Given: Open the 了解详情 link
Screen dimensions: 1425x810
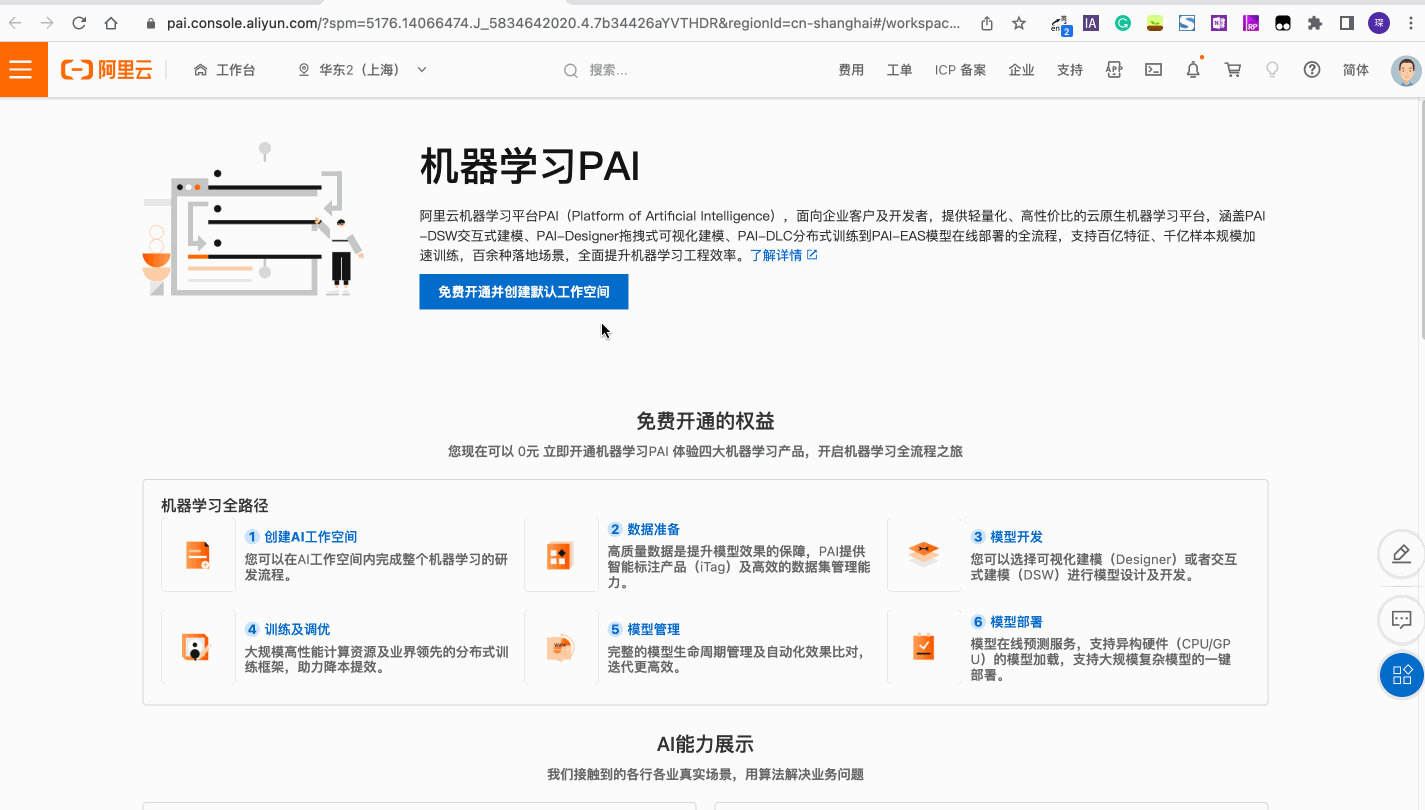Looking at the screenshot, I should pyautogui.click(x=784, y=255).
